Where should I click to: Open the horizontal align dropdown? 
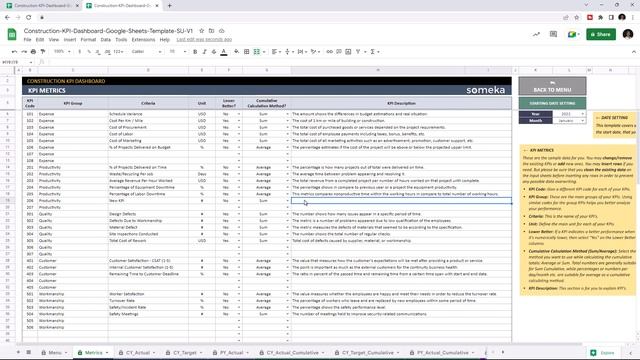tap(276, 52)
